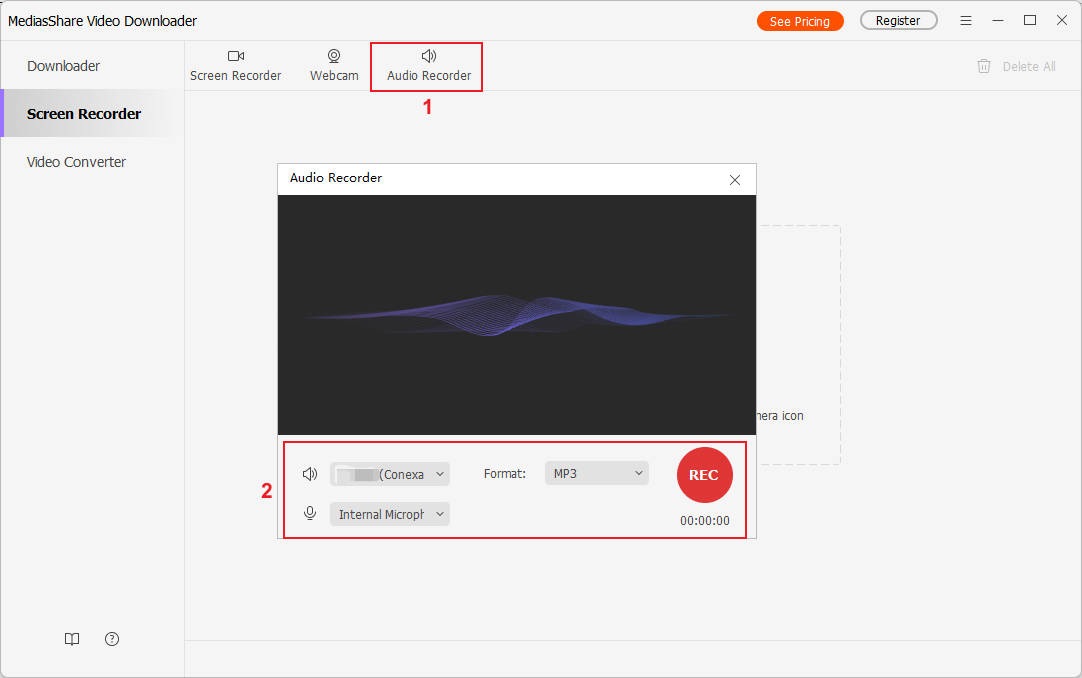Click the audio waveform preview area
This screenshot has width=1082, height=678.
click(x=516, y=314)
